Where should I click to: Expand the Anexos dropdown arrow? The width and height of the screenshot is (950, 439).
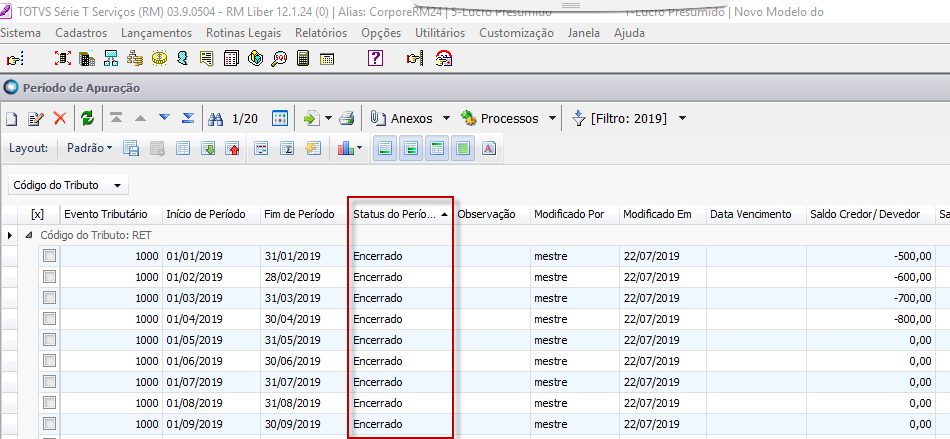[x=446, y=118]
